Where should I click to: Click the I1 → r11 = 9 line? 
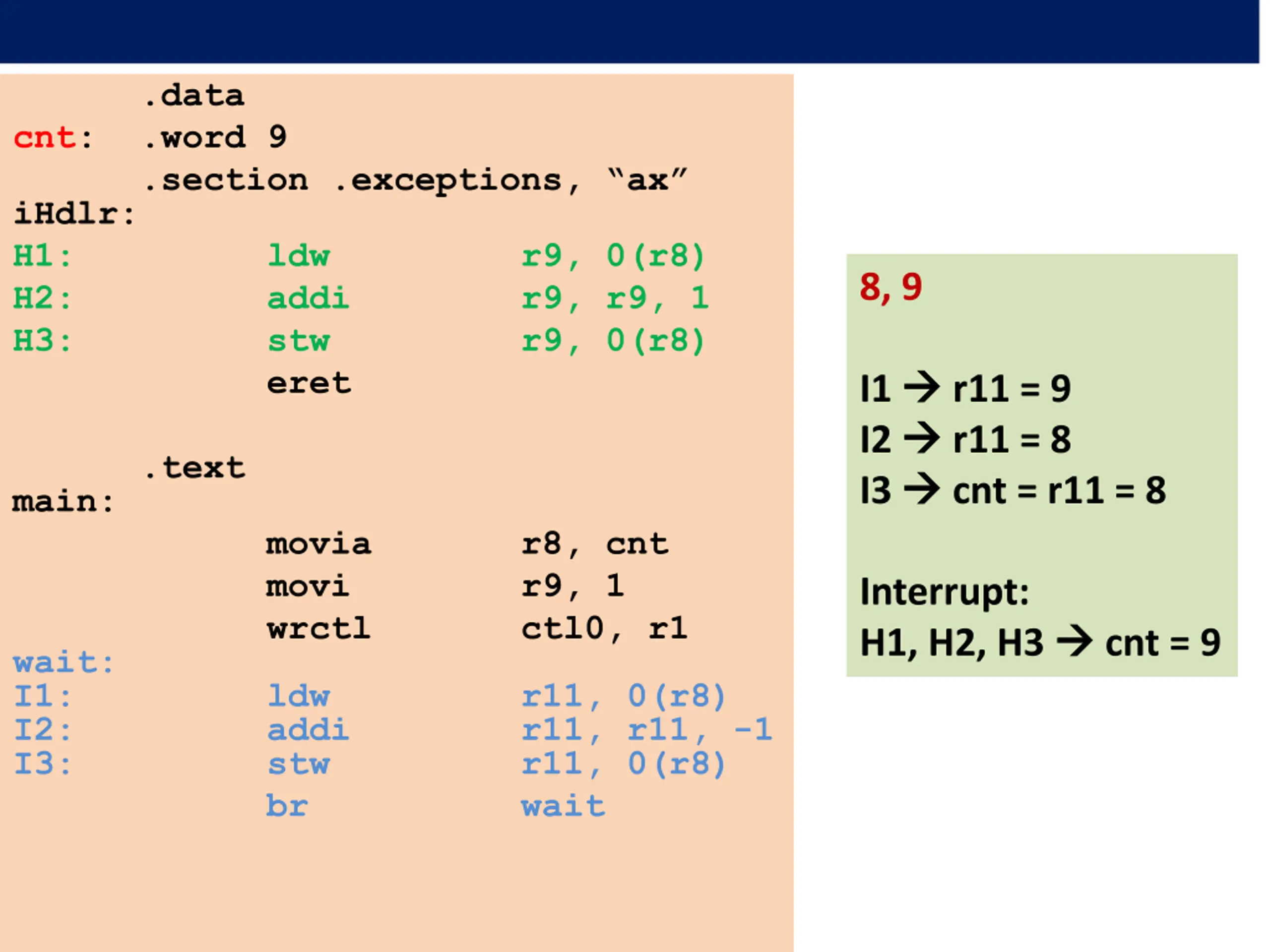(966, 389)
